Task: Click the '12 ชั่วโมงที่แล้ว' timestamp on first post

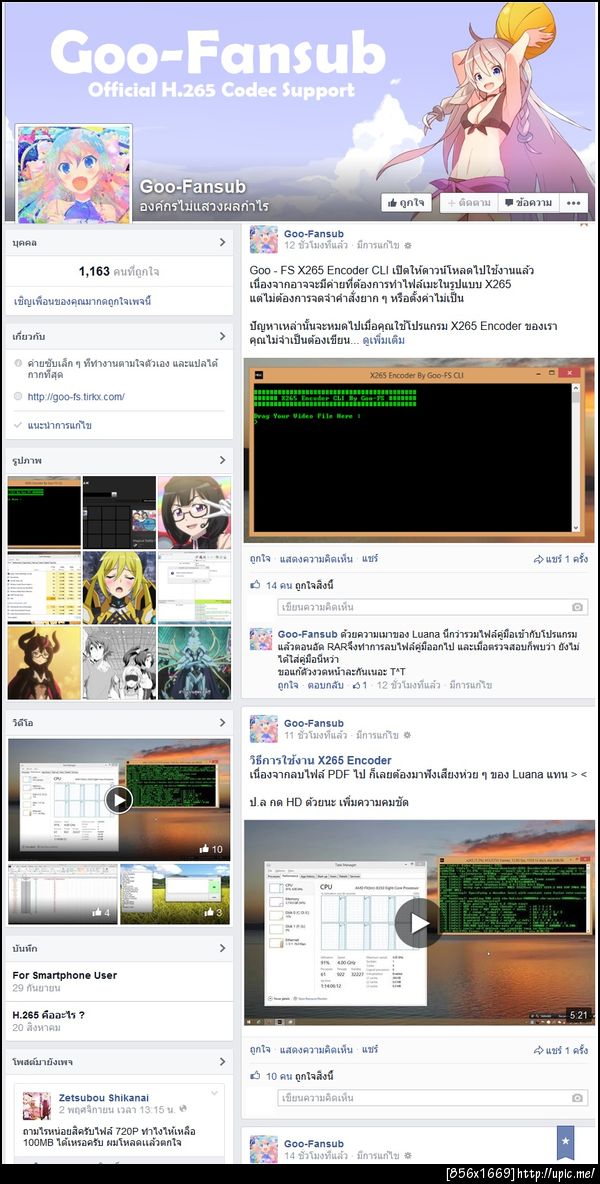Action: click(315, 245)
